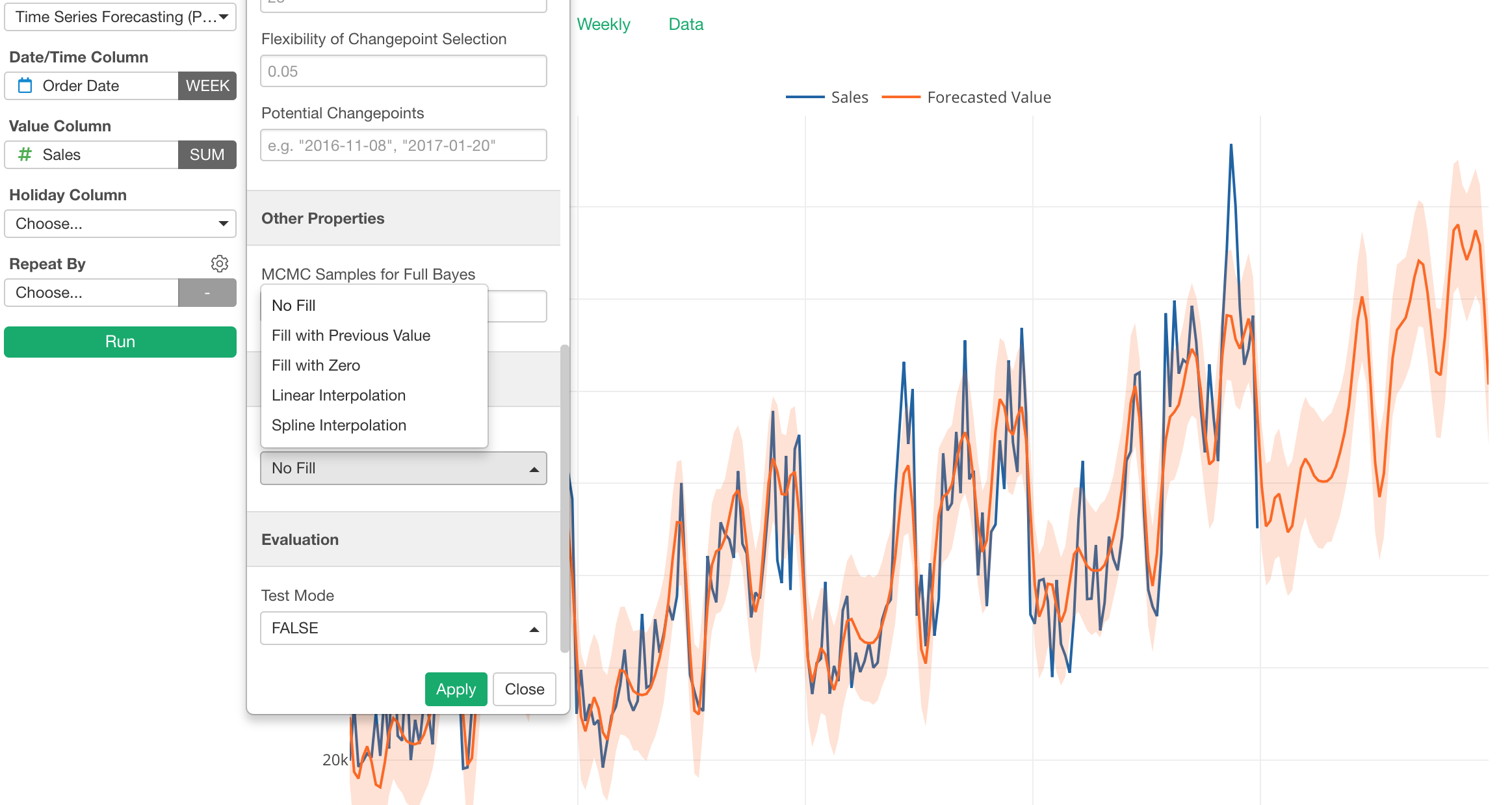Click the green number icon next to Sales
This screenshot has height=805, width=1512.
pos(25,154)
